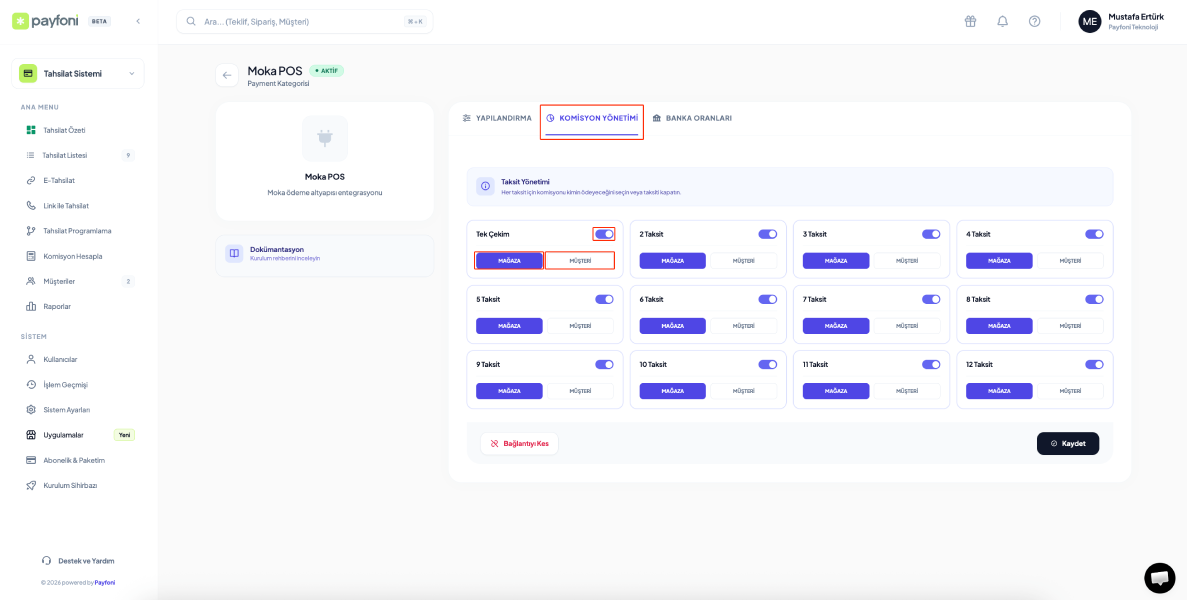Image resolution: width=1187 pixels, height=600 pixels.
Task: Click the Bağlantıyı Kes button
Action: 519,443
